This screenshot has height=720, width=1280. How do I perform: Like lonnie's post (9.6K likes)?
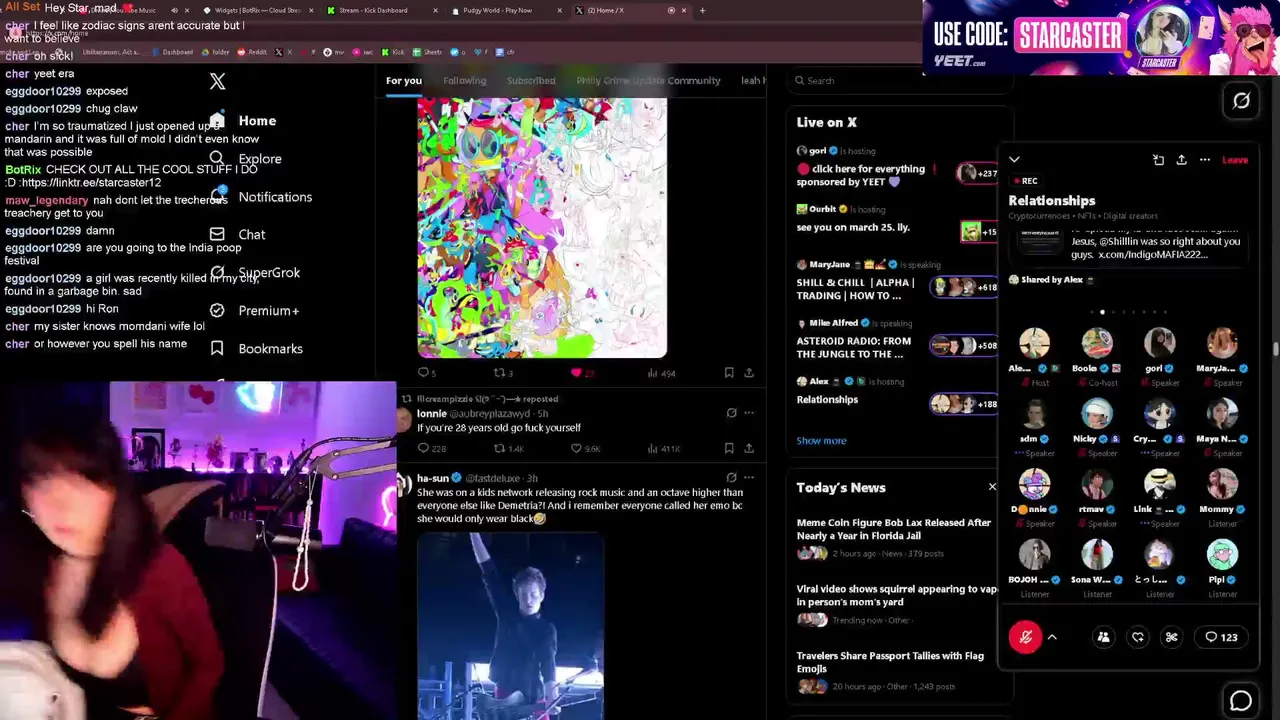[x=585, y=449]
